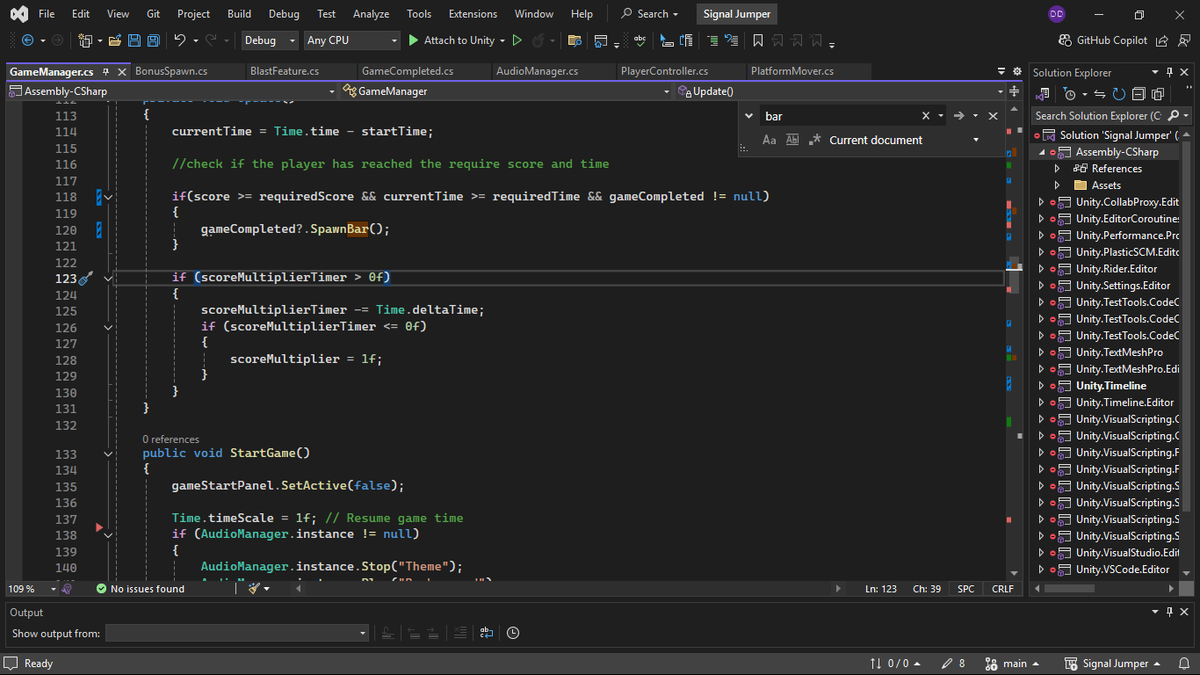The image size is (1200, 675).
Task: Open the Assembly-CSharp project scope dropdown
Action: 172,91
